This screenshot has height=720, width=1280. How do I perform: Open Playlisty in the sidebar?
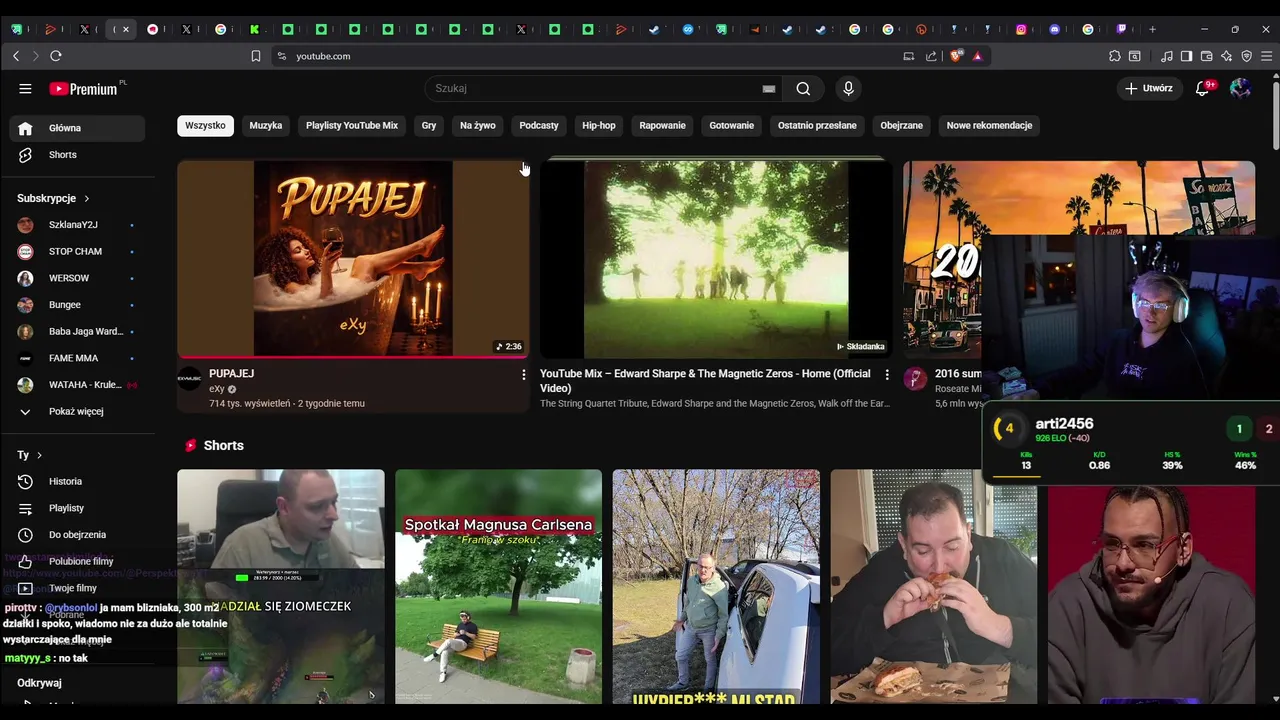78,508
